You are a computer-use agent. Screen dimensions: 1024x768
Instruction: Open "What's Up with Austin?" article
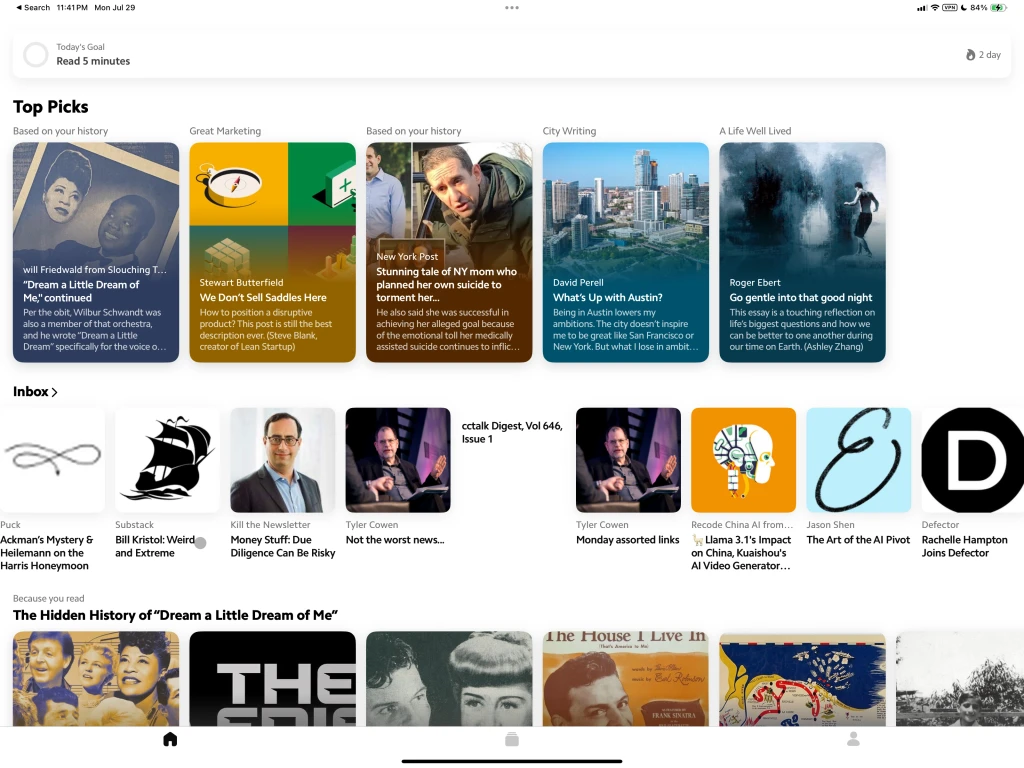[x=625, y=252]
